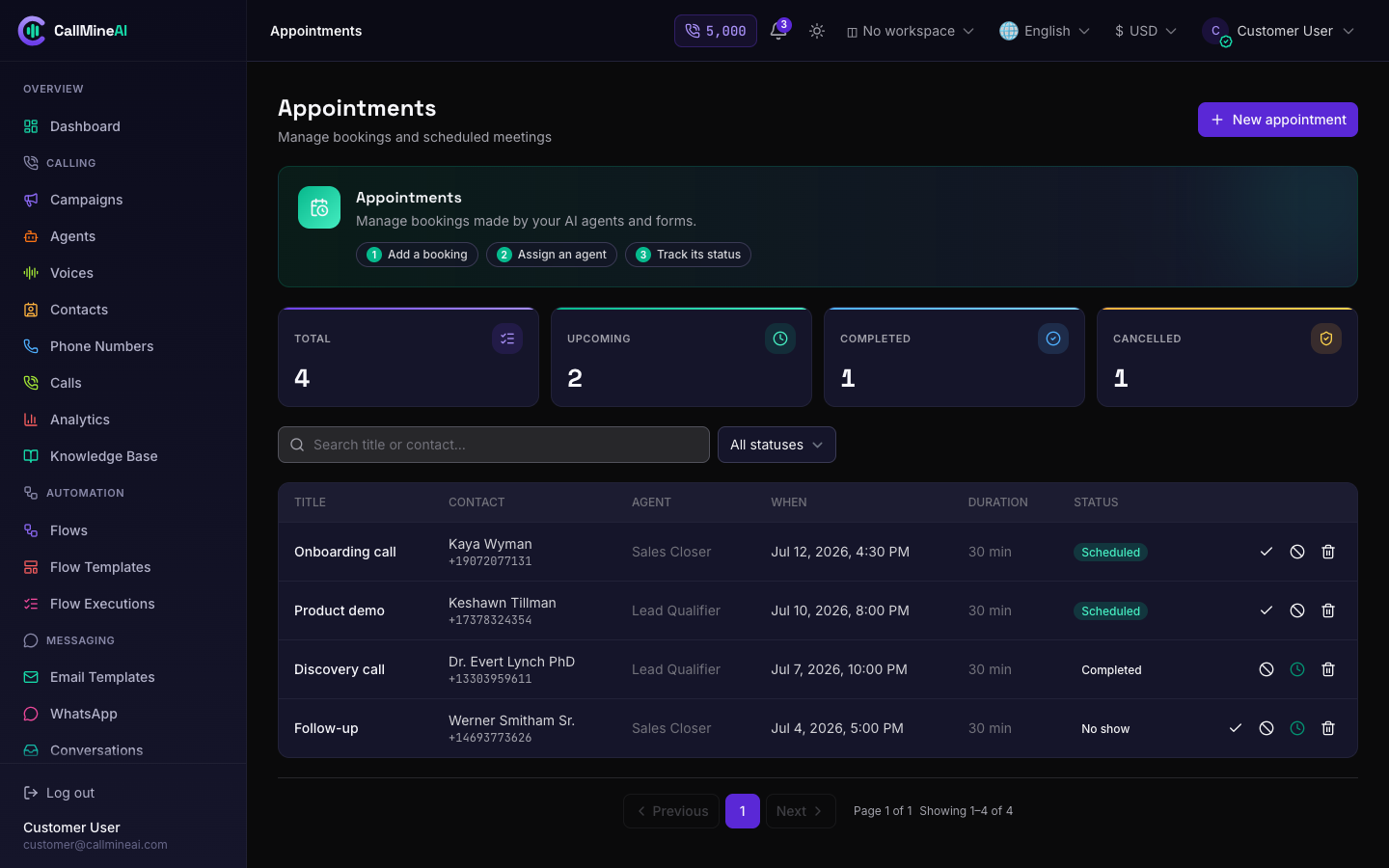Click the Track its status step chip
1389x868 pixels.
coord(688,255)
